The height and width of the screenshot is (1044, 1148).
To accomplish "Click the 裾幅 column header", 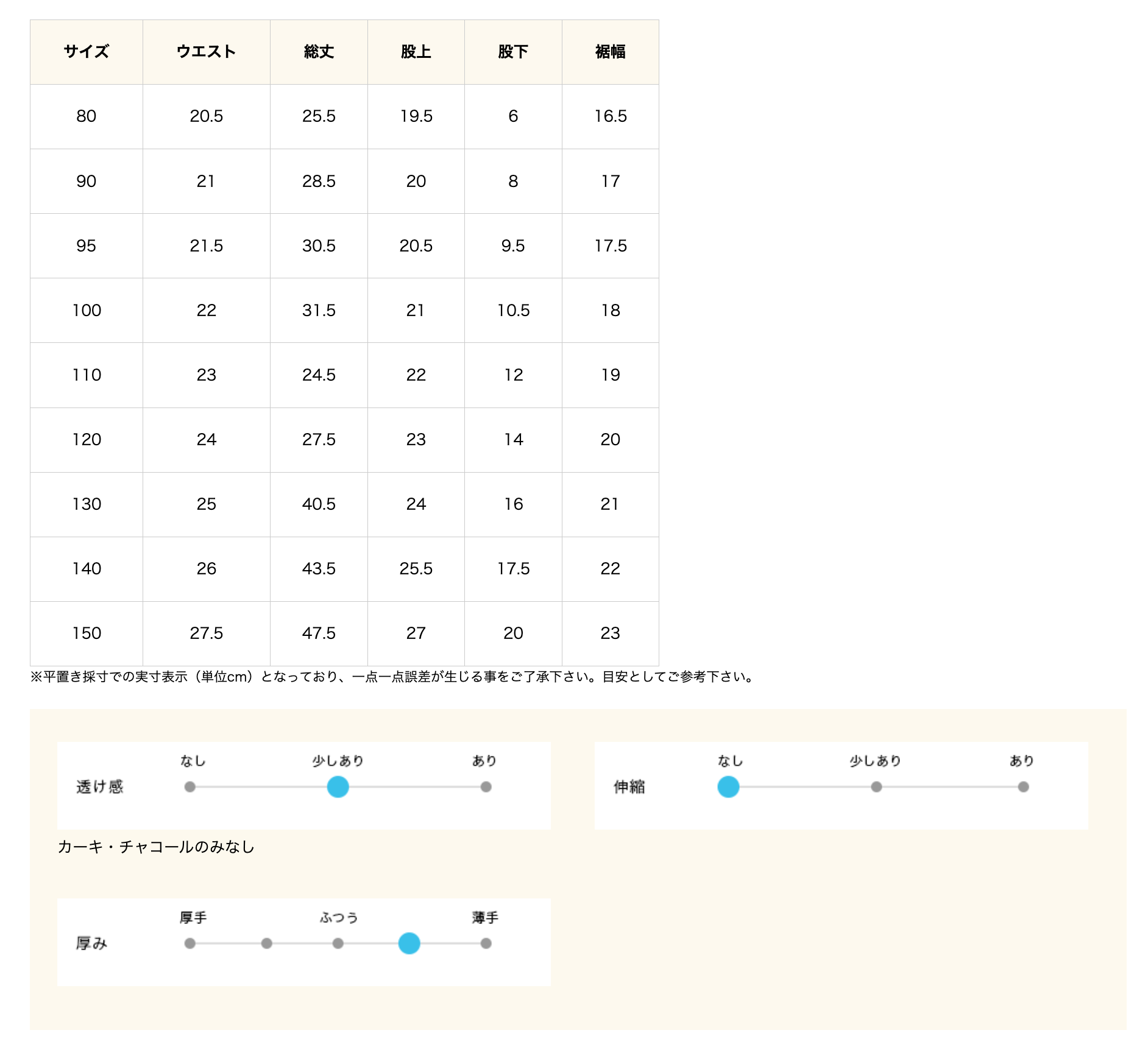I will [x=610, y=52].
